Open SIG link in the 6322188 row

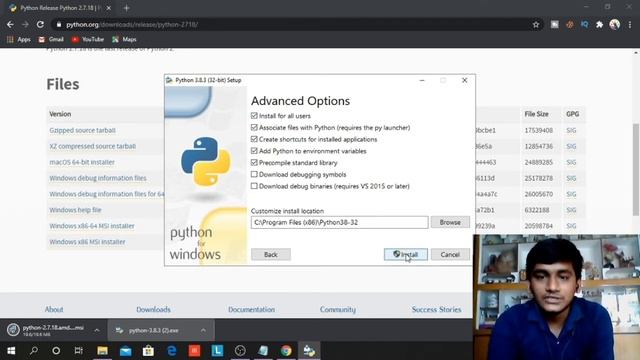click(x=571, y=210)
